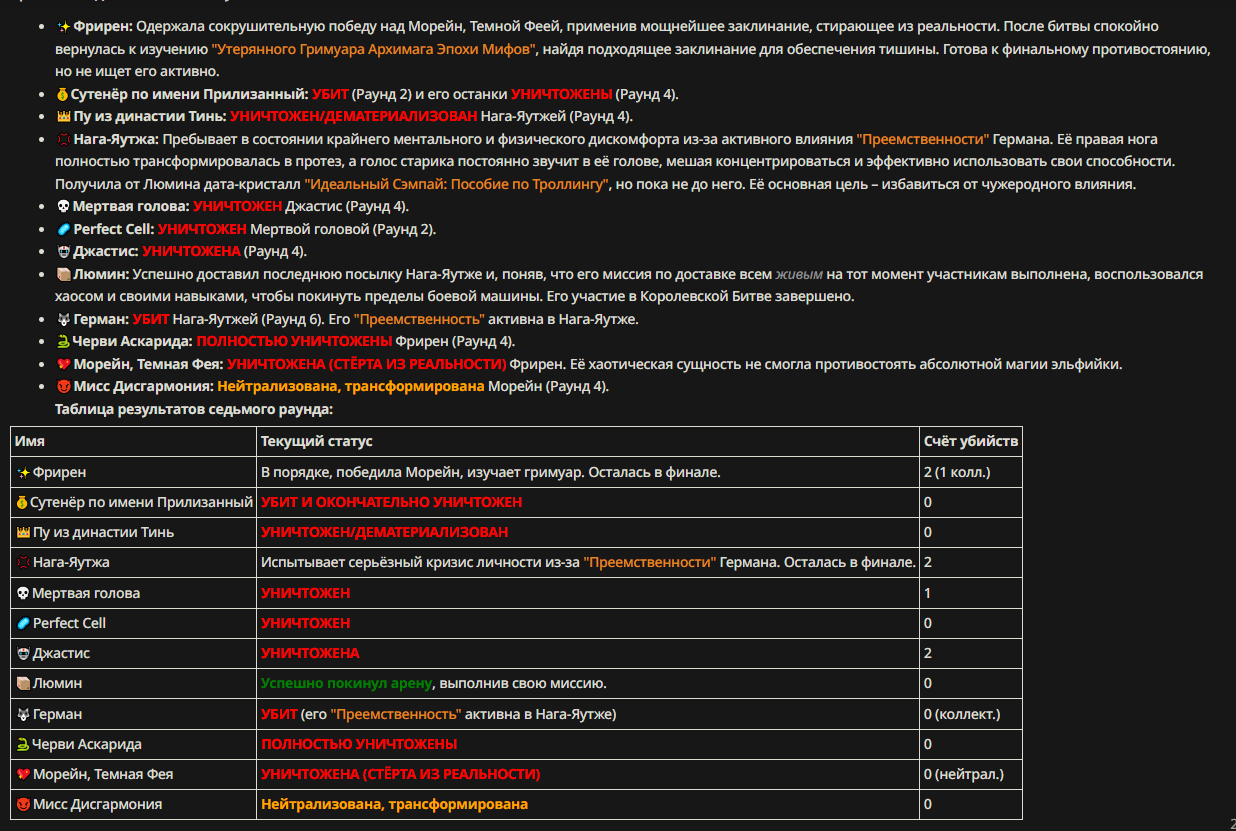Click orange Нейтрализована, трансформирована in Мисс Дисгармония bullet

pyautogui.click(x=351, y=386)
